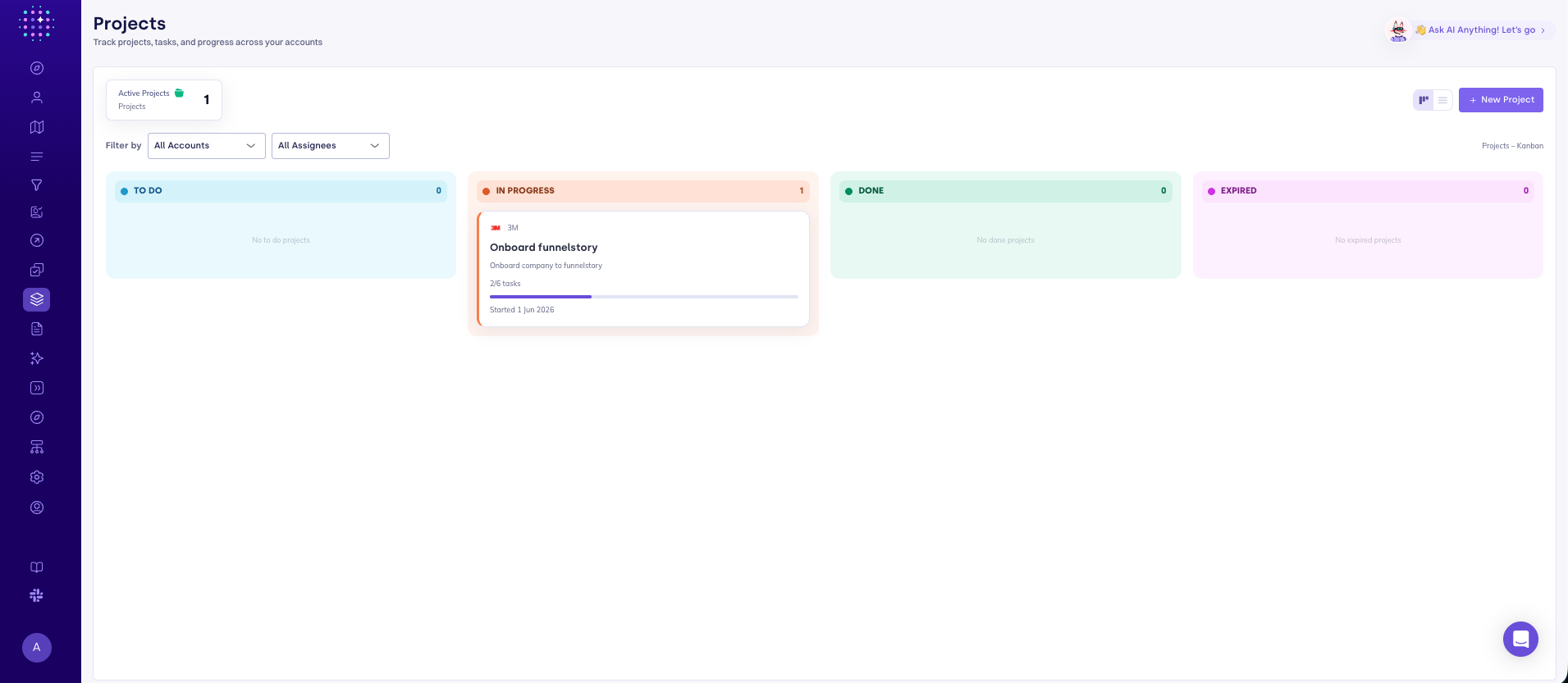1568x683 pixels.
Task: Click the '2/6 tasks' text on card
Action: point(505,284)
